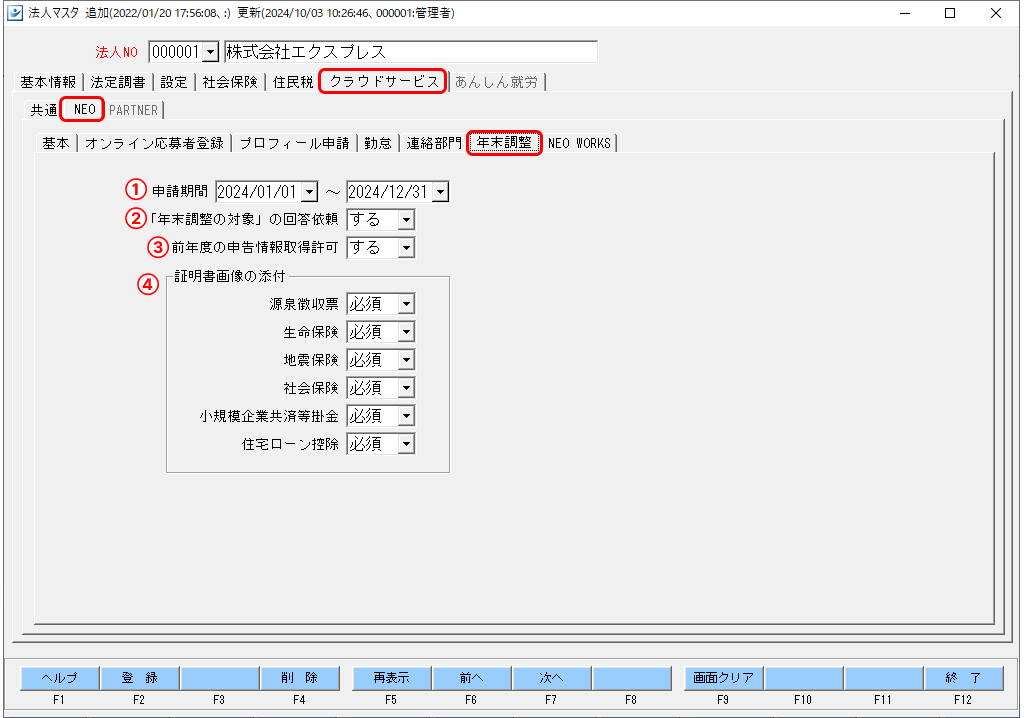Switch to the 法定調書 tab
Viewport: 1024px width, 718px height.
coord(118,82)
